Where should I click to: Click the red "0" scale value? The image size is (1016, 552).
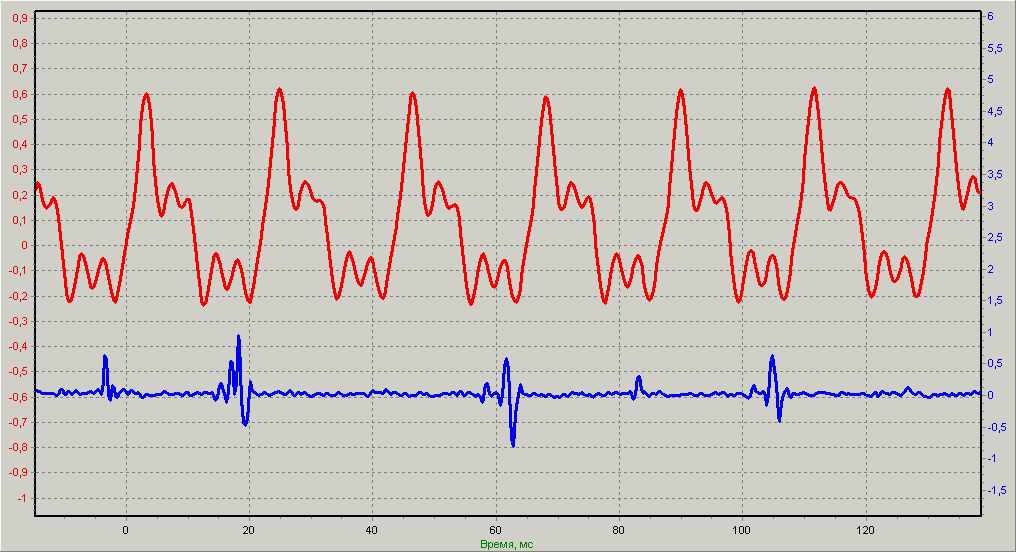point(25,246)
